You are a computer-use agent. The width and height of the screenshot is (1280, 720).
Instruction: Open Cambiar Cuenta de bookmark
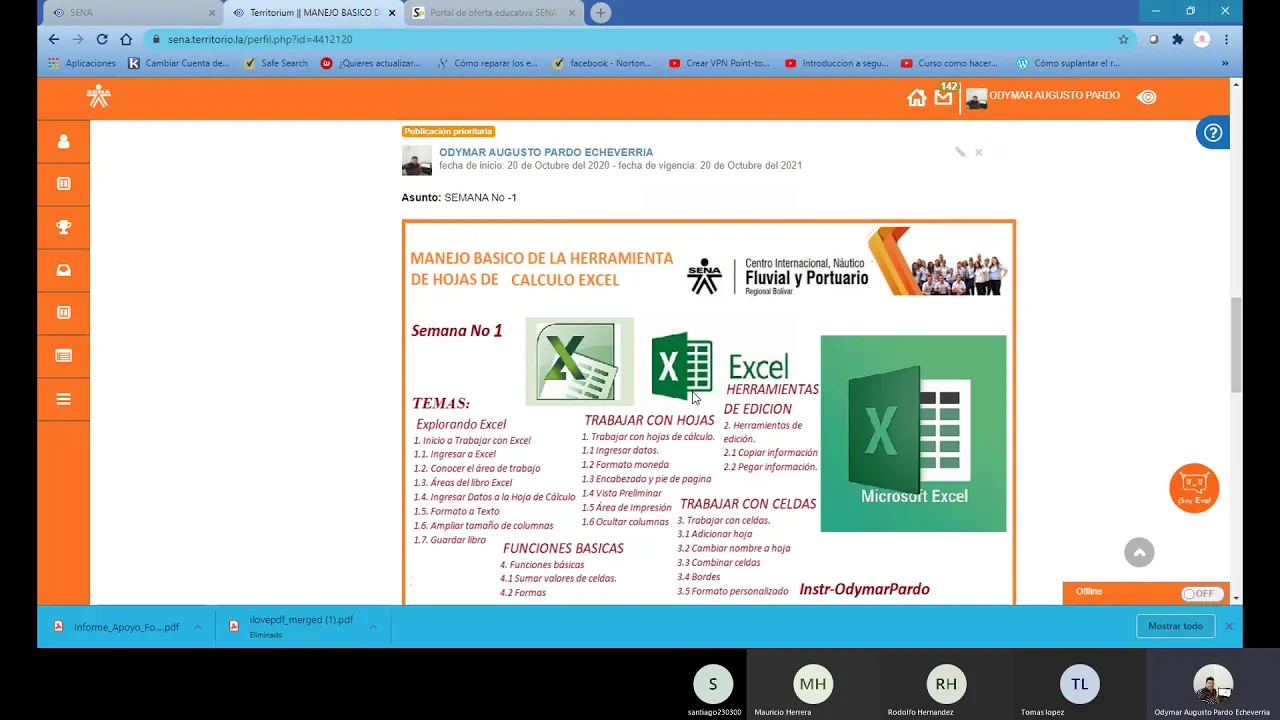point(178,63)
